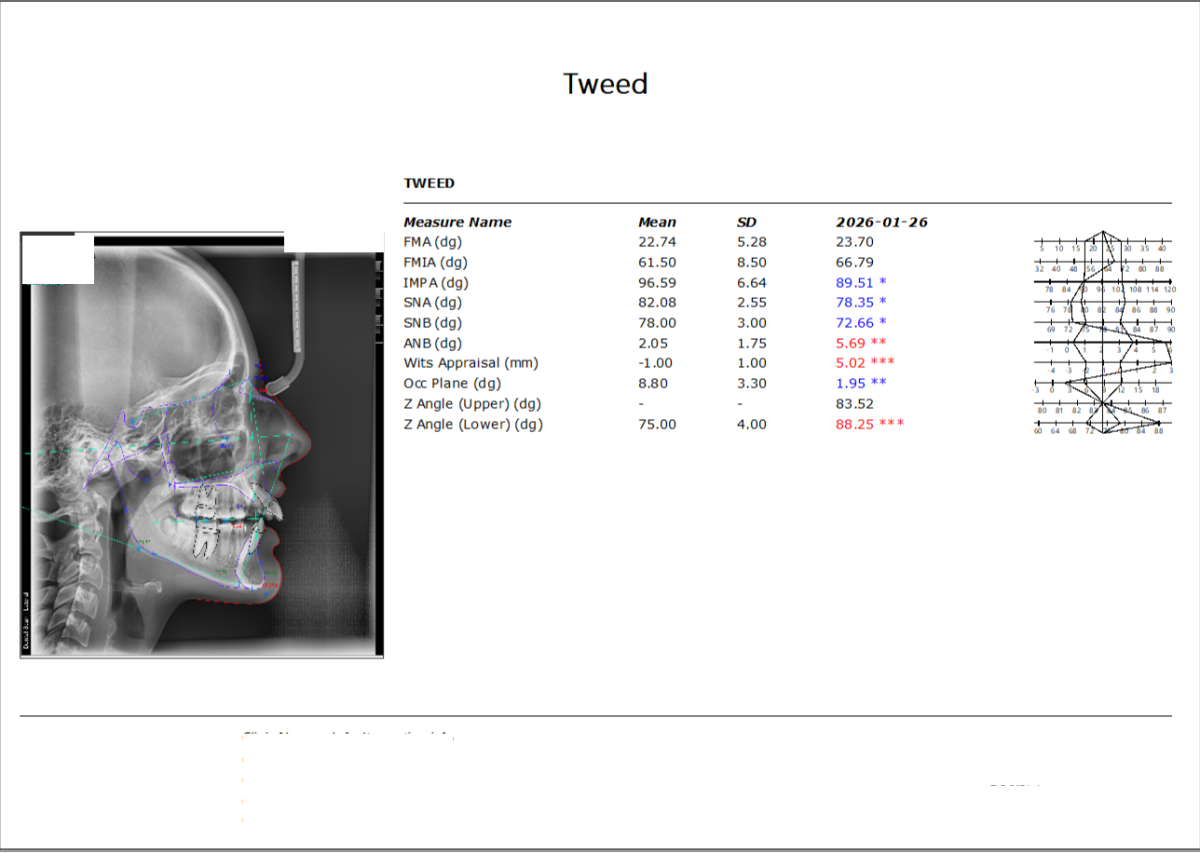
Task: Select the Z Angle (Upper) (dg) label
Action: tap(472, 404)
